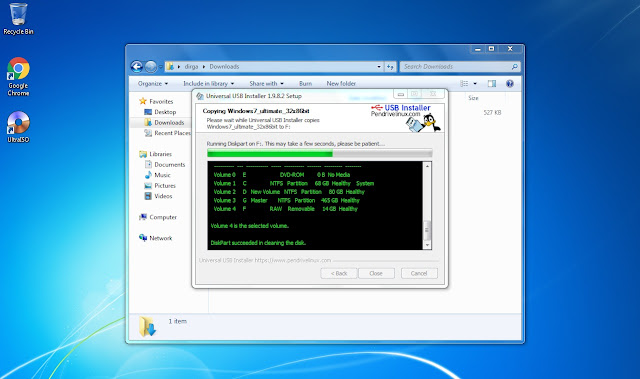The height and width of the screenshot is (379, 640).
Task: Go back in Explorer window
Action: click(137, 66)
